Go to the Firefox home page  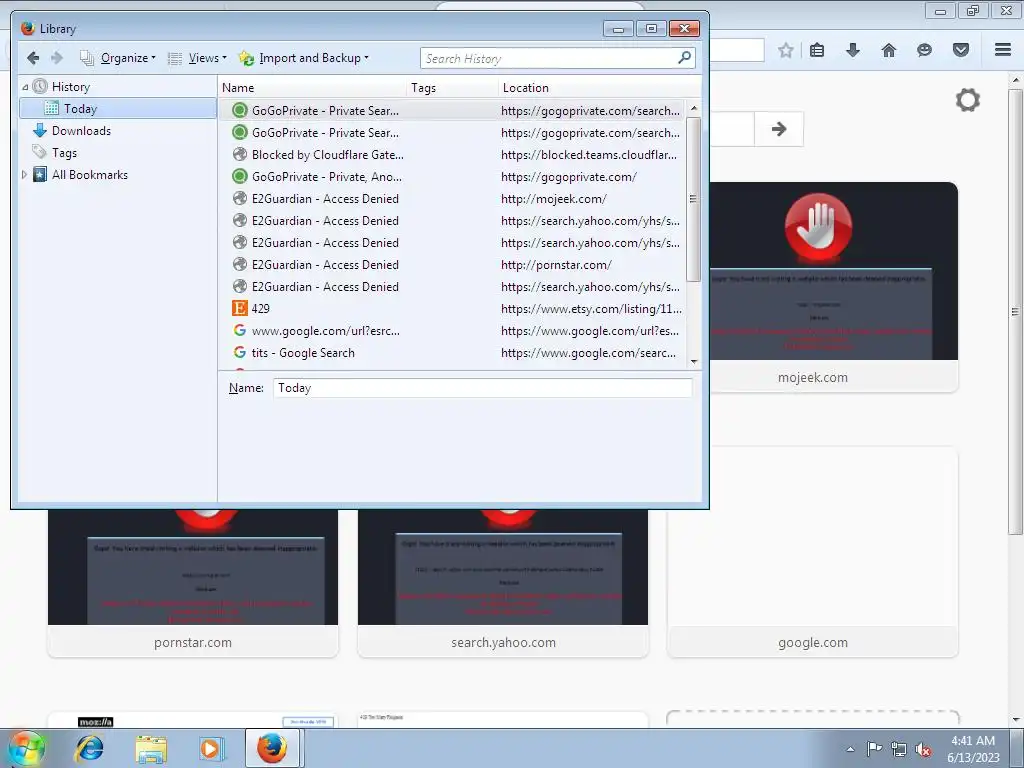889,50
